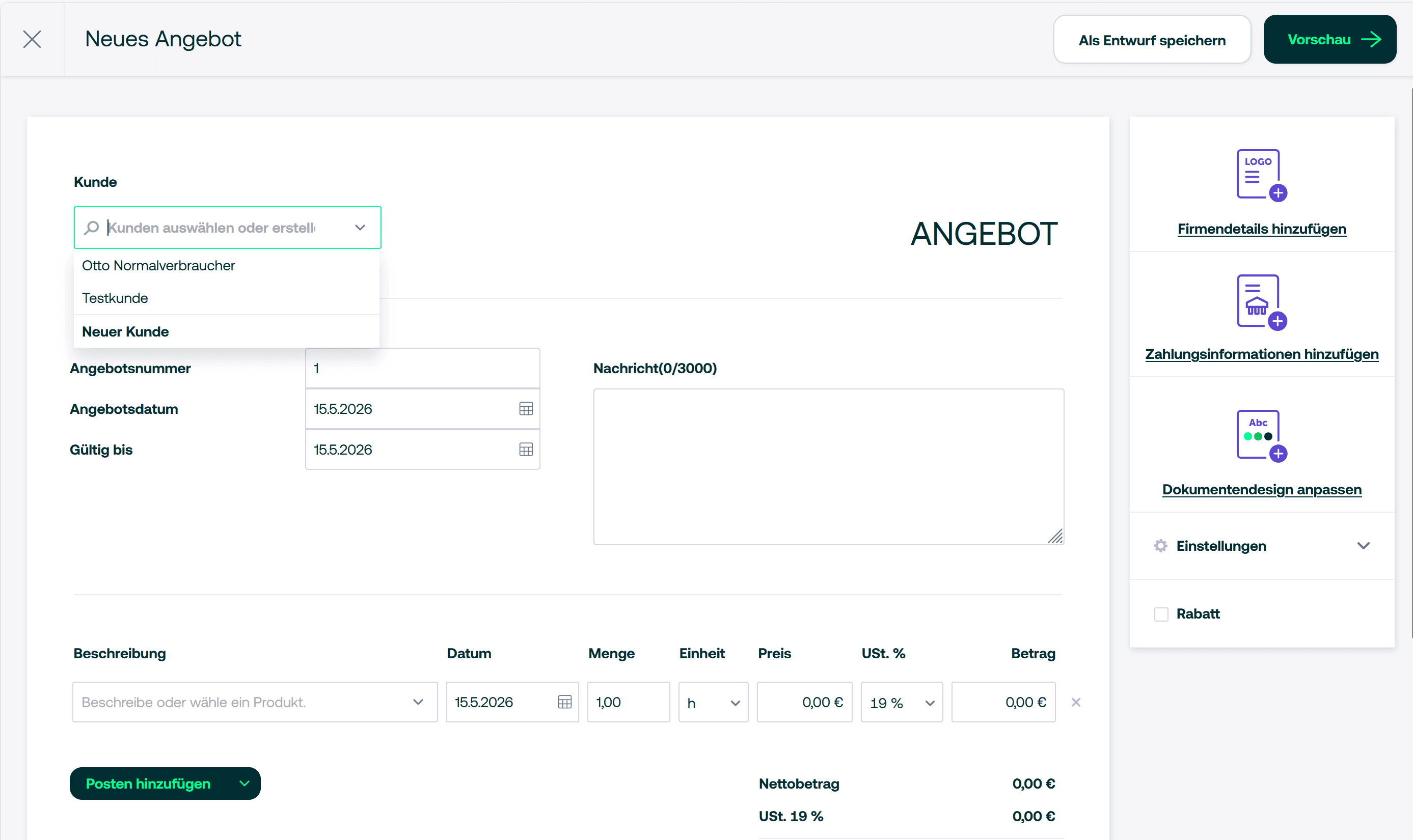Image resolution: width=1413 pixels, height=840 pixels.
Task: Click the line item Datum field
Action: click(x=512, y=702)
